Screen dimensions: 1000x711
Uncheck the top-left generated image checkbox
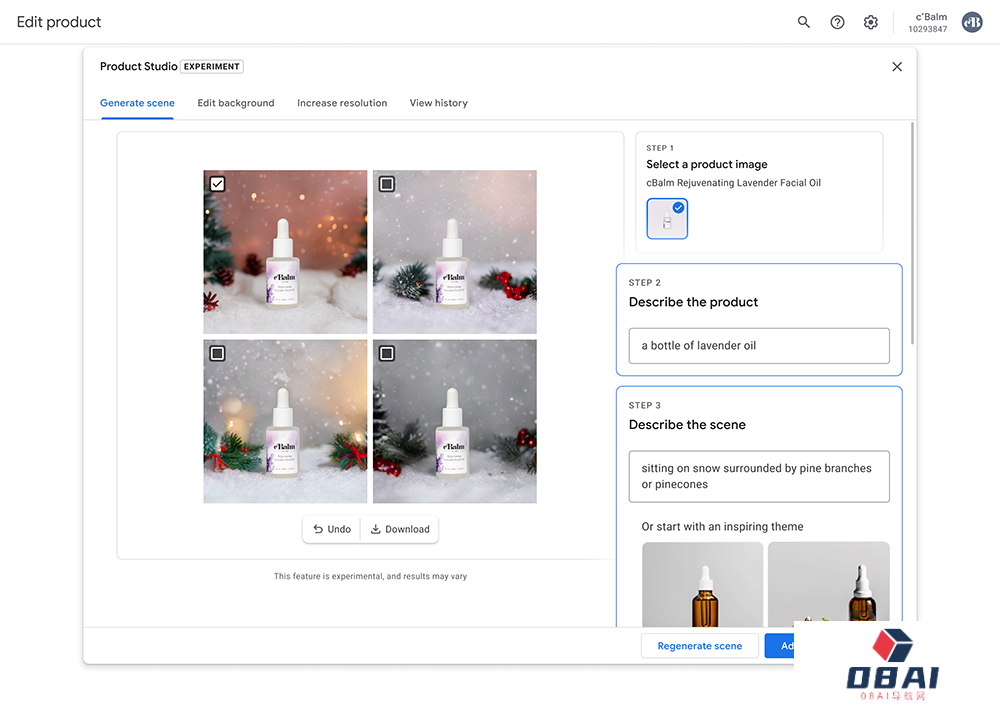pos(218,184)
